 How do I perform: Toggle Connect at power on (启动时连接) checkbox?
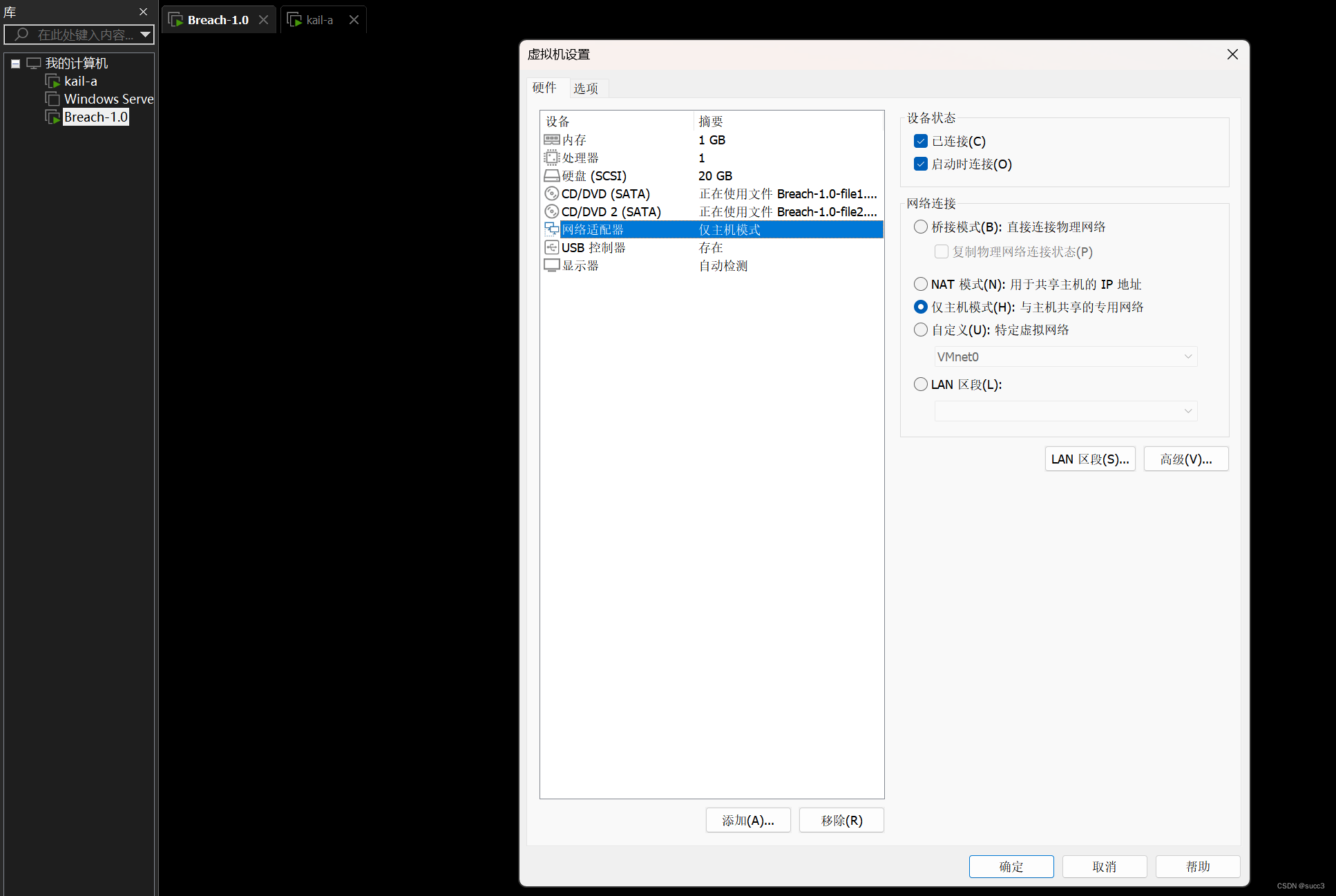pyautogui.click(x=921, y=164)
